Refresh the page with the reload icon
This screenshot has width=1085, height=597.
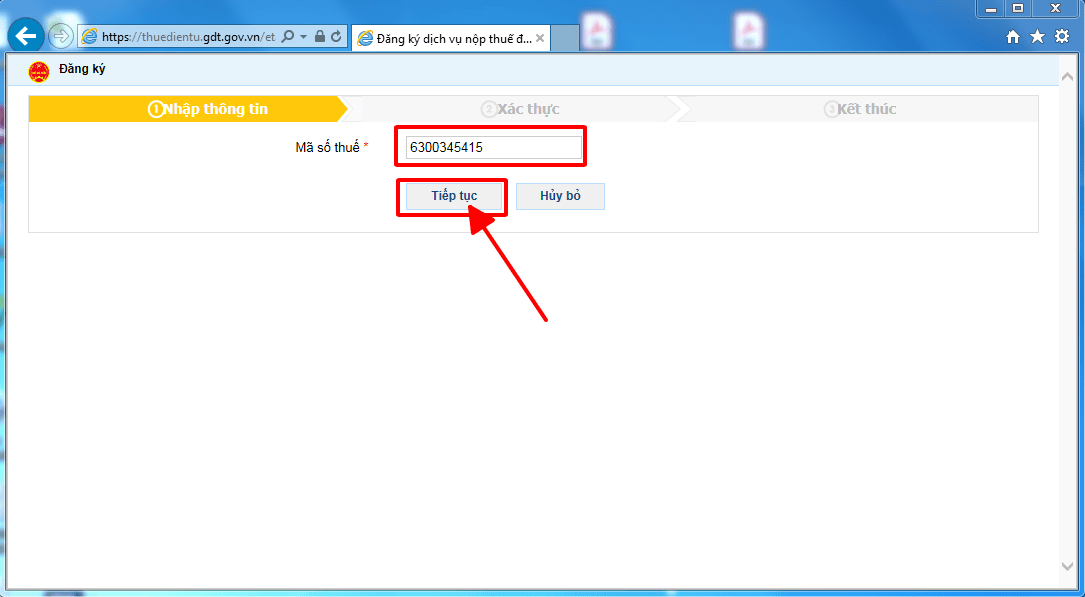(x=336, y=37)
